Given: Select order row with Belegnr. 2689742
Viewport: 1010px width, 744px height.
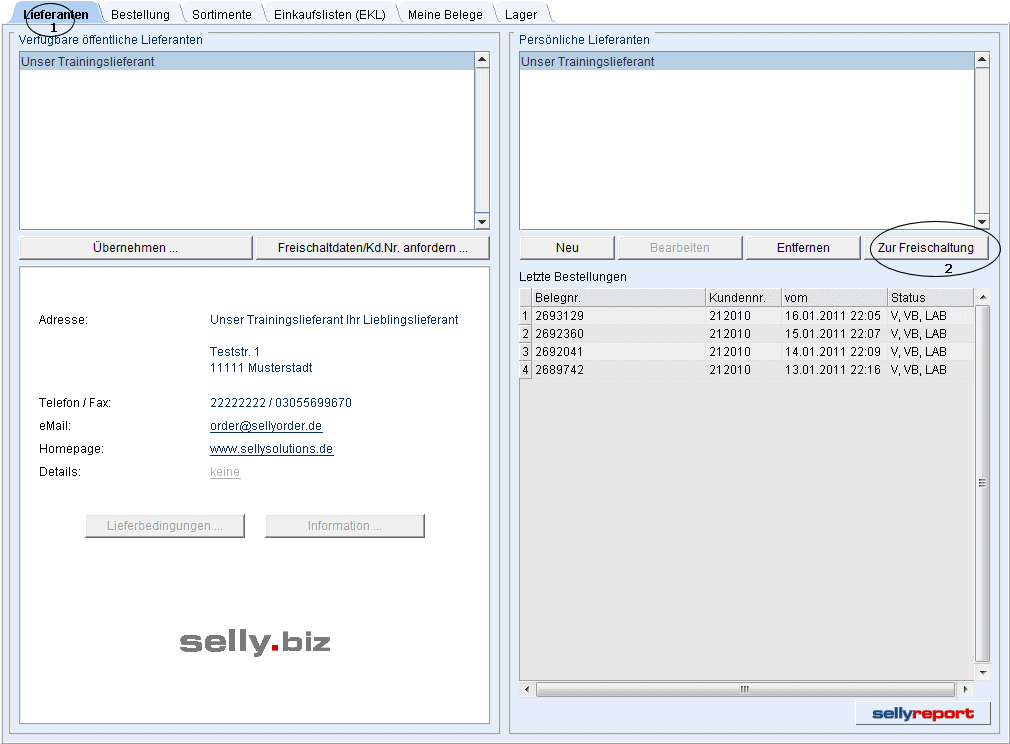Looking at the screenshot, I should click(618, 370).
